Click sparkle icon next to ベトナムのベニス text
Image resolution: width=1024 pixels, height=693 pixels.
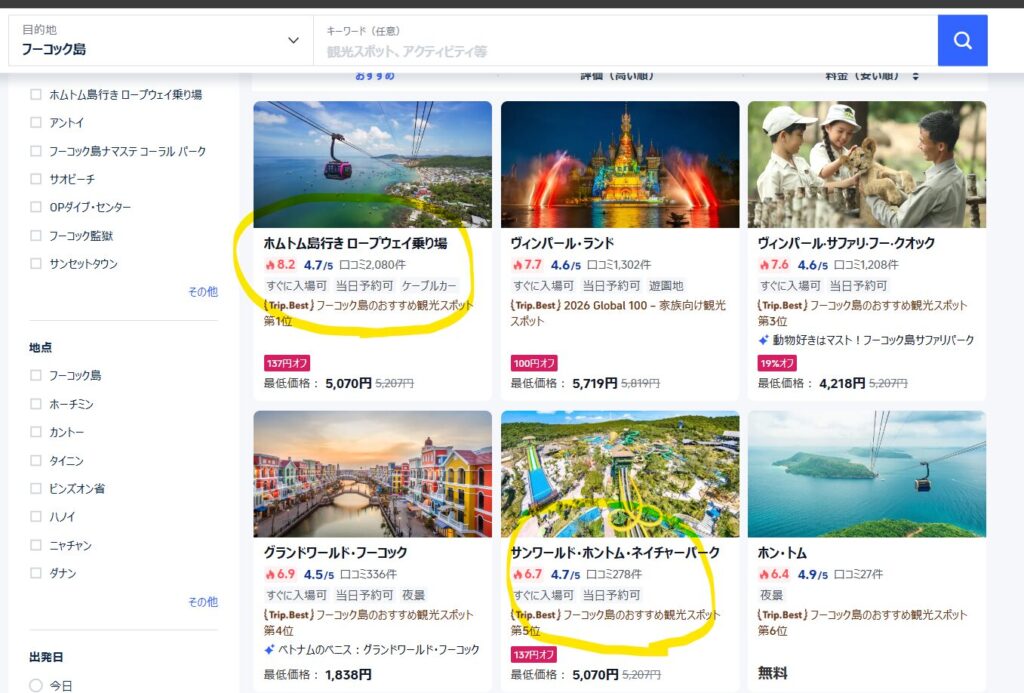click(270, 649)
